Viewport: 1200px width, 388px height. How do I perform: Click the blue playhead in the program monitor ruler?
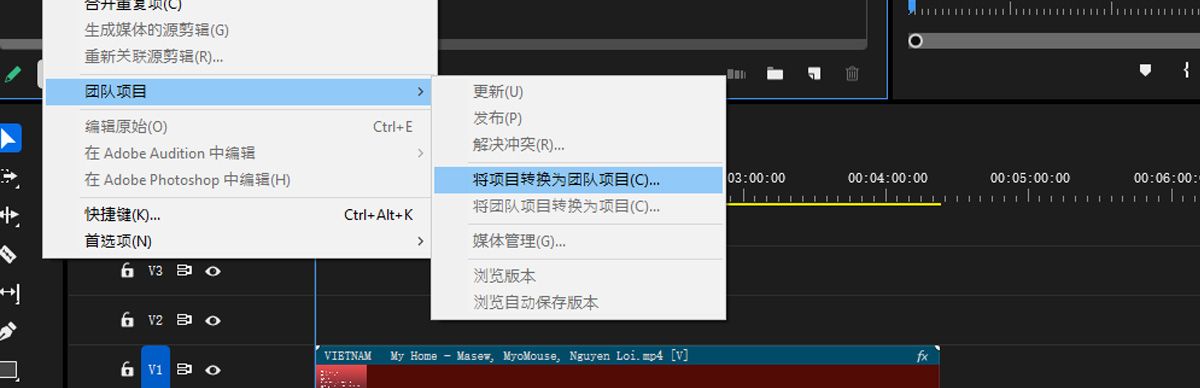pyautogui.click(x=912, y=6)
